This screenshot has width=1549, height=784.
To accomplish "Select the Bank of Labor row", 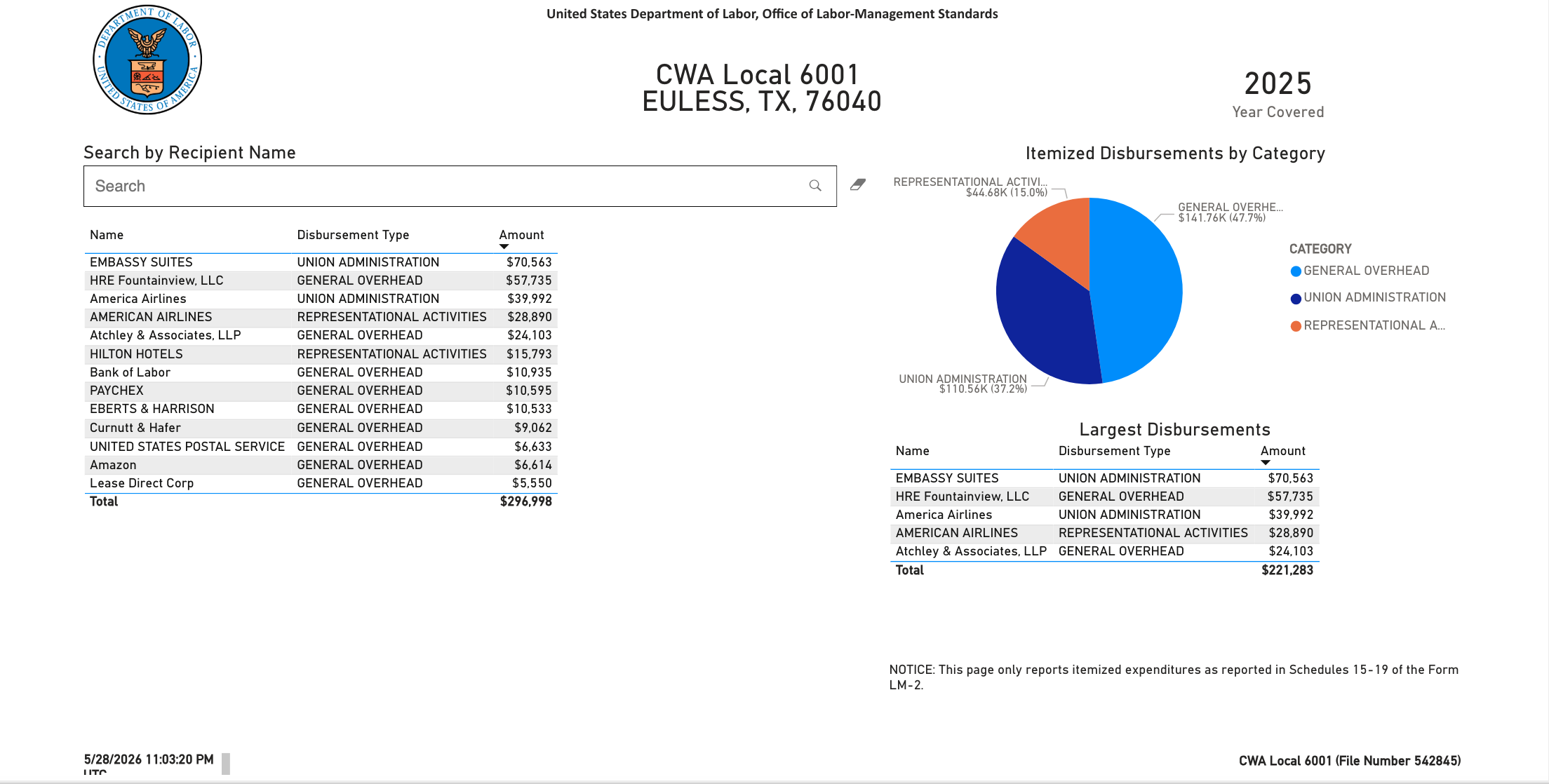I will [x=321, y=372].
